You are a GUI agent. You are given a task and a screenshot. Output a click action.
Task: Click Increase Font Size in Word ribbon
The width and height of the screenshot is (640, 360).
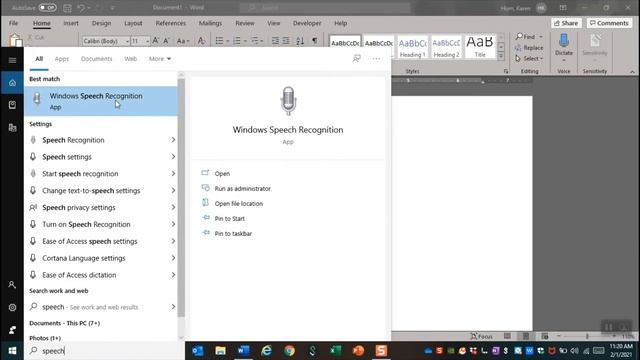(x=156, y=40)
